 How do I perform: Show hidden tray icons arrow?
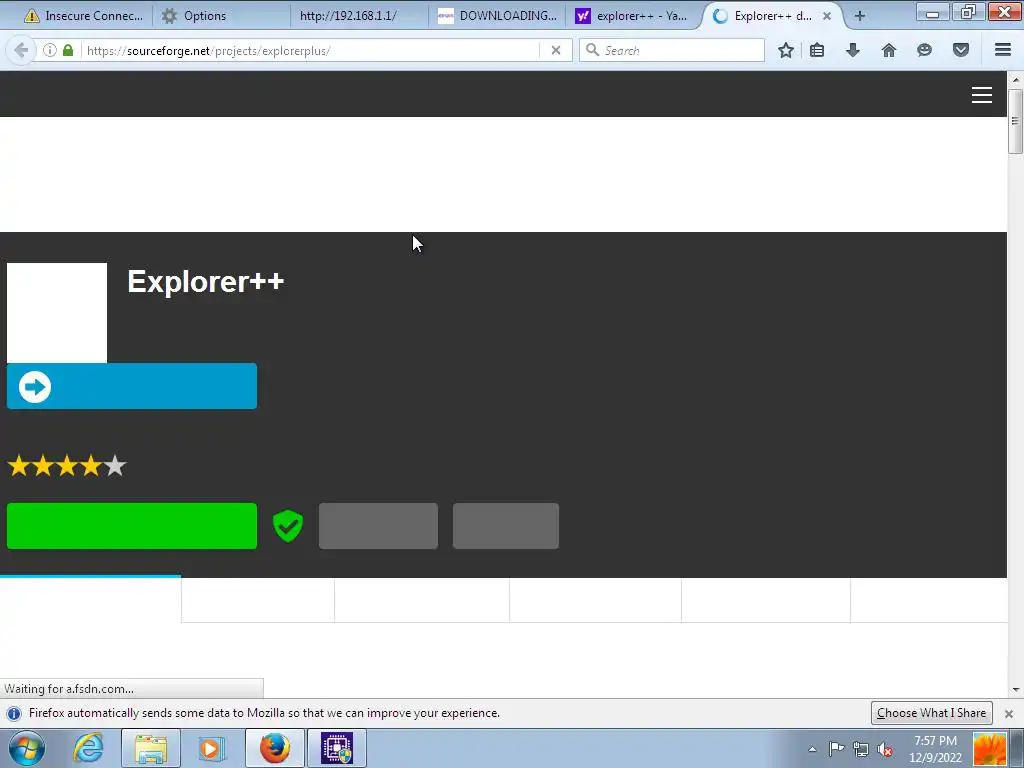click(x=812, y=749)
